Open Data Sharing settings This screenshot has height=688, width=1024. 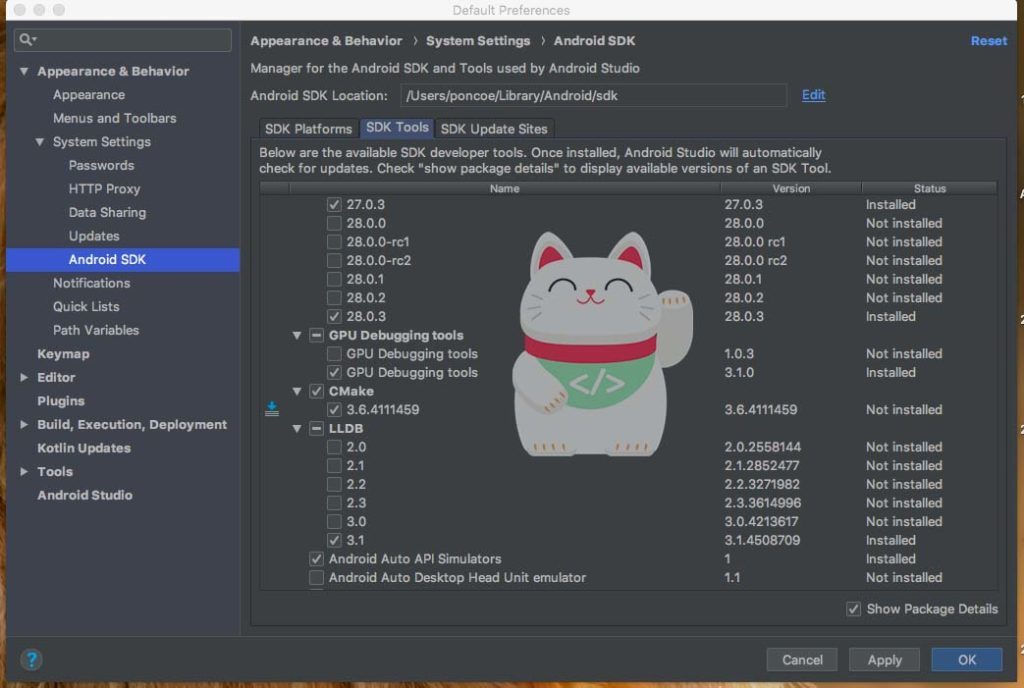pos(107,212)
